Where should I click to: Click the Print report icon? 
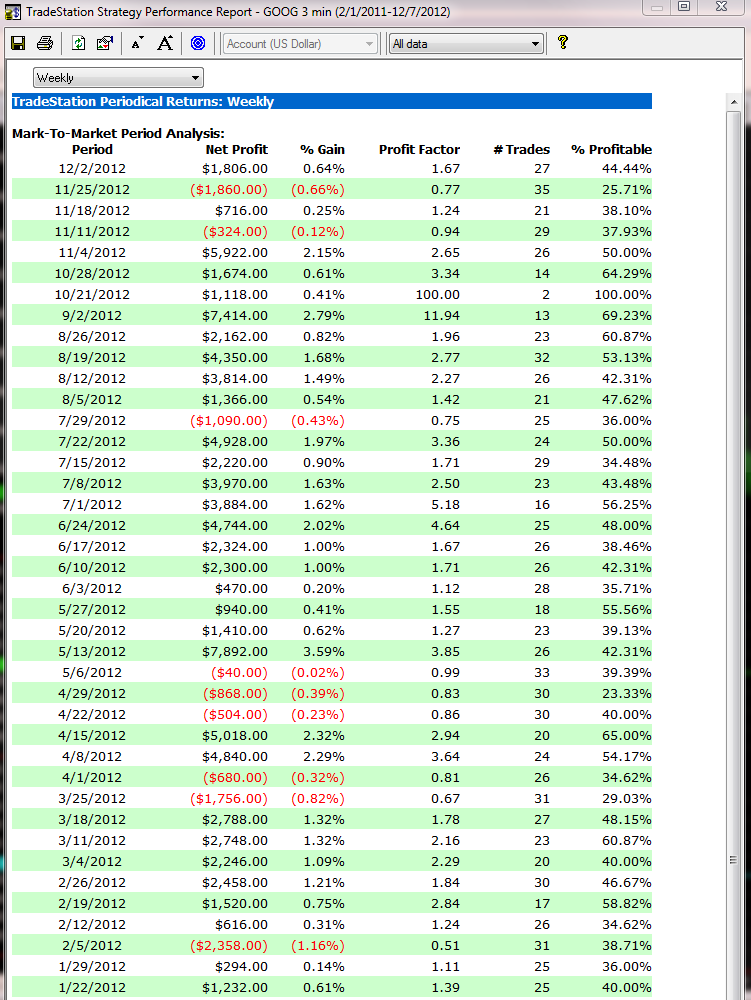(x=45, y=43)
